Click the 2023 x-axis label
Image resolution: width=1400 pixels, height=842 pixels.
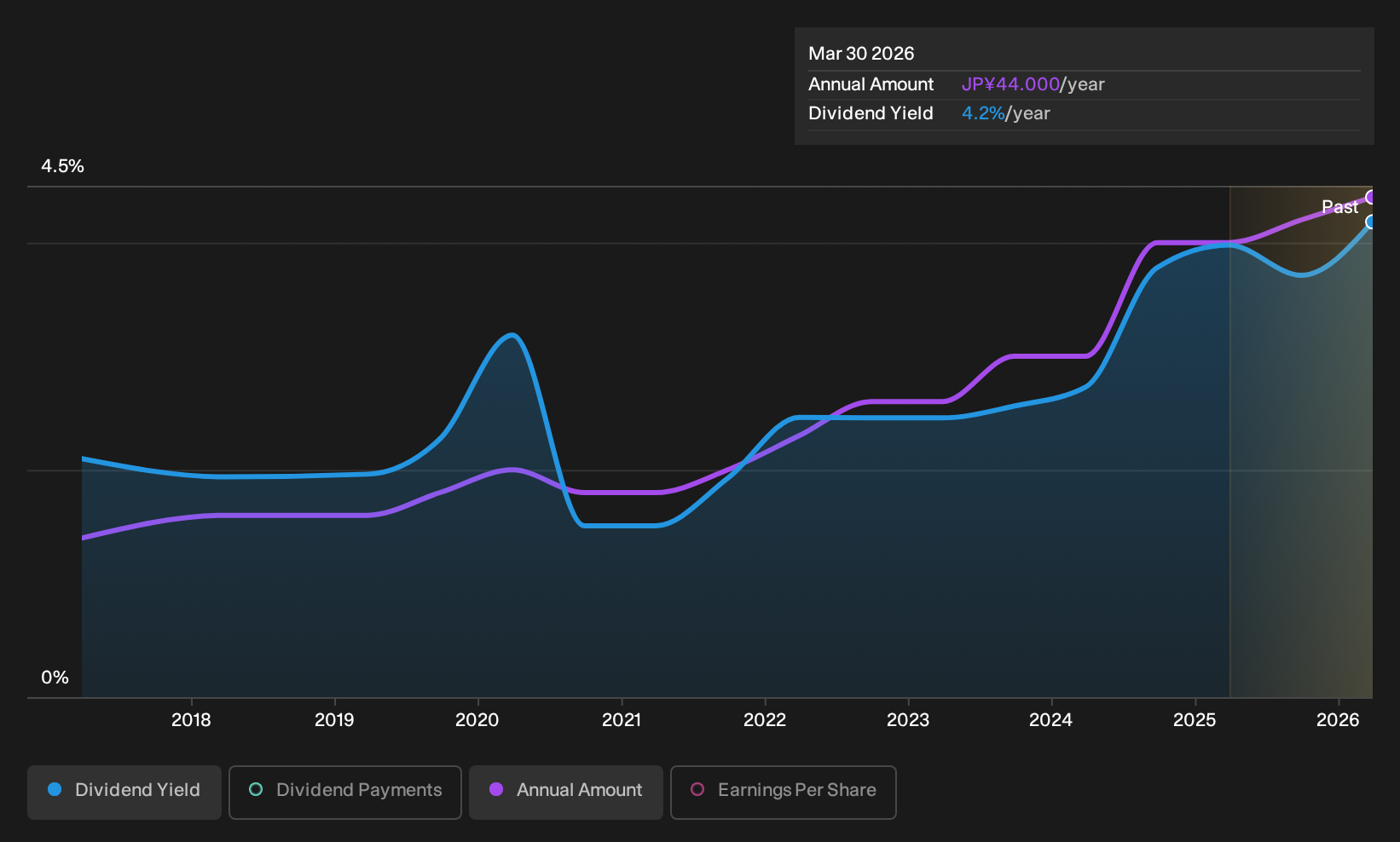908,720
